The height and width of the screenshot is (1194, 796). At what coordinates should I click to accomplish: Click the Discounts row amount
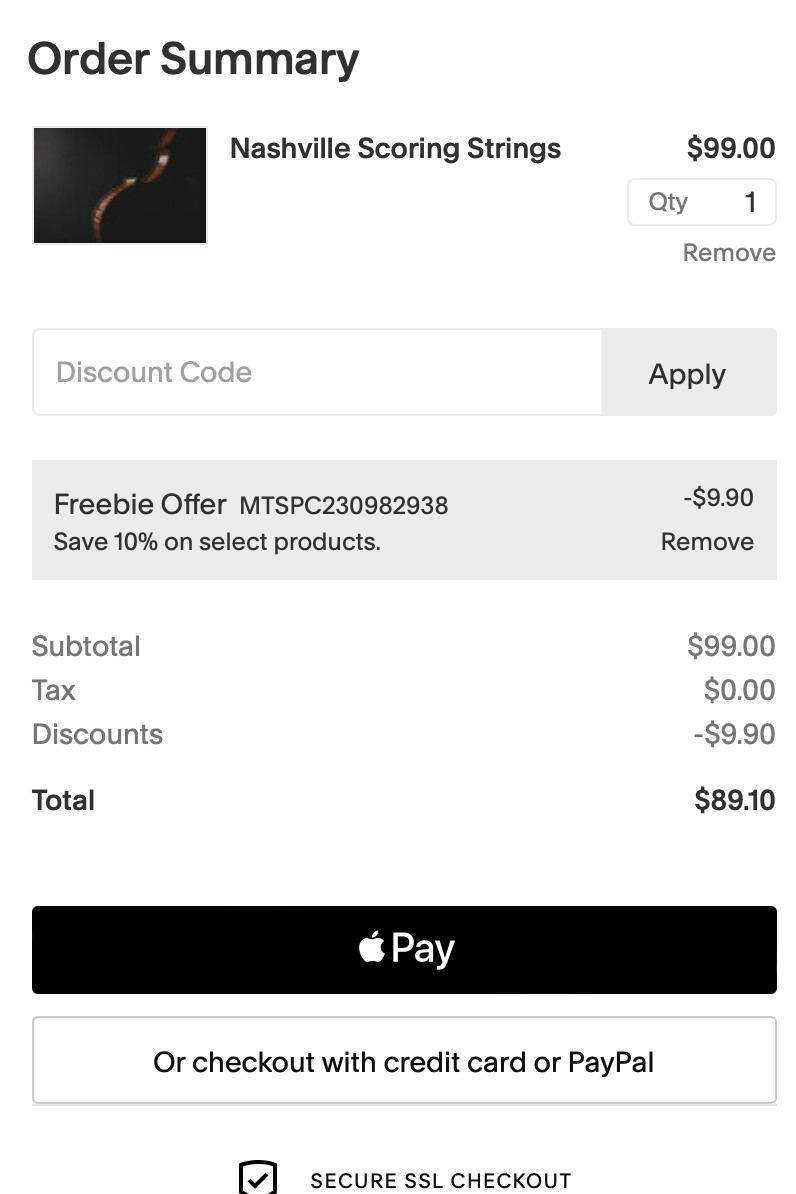pos(734,734)
